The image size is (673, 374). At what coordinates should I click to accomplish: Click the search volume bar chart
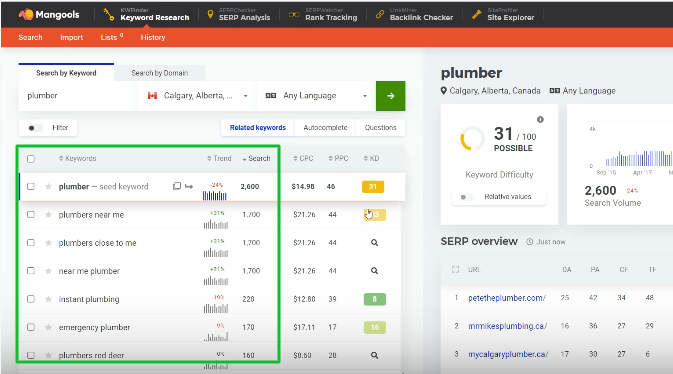(x=639, y=158)
